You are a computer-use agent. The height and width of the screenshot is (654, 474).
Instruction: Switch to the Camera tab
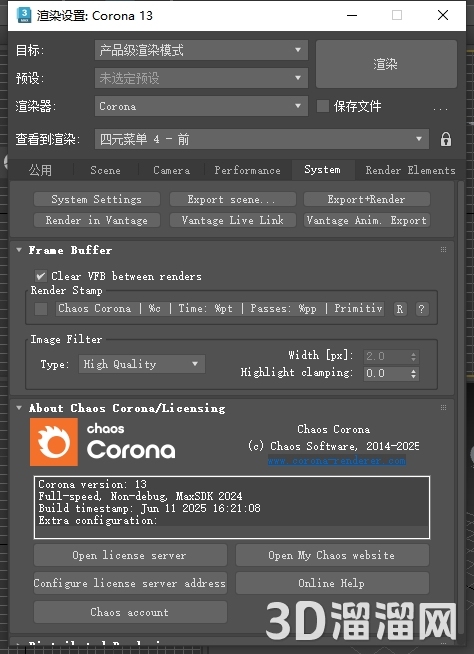click(171, 170)
